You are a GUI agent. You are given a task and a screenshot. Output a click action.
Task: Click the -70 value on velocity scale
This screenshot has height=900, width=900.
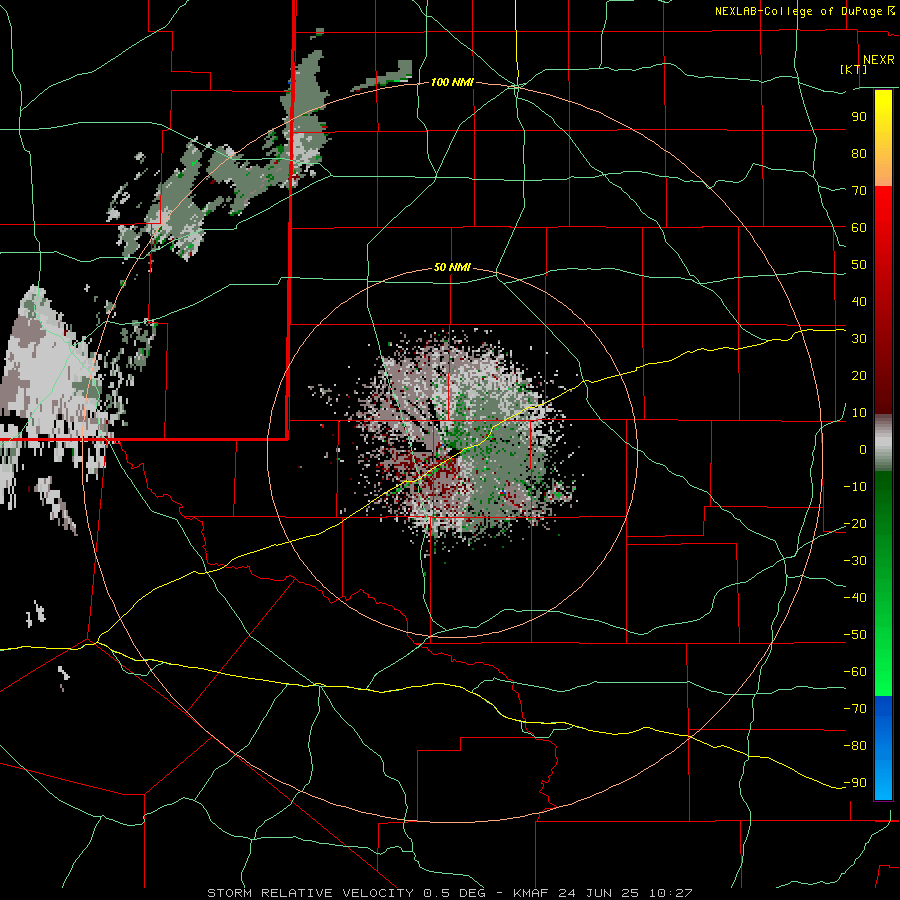pos(855,709)
